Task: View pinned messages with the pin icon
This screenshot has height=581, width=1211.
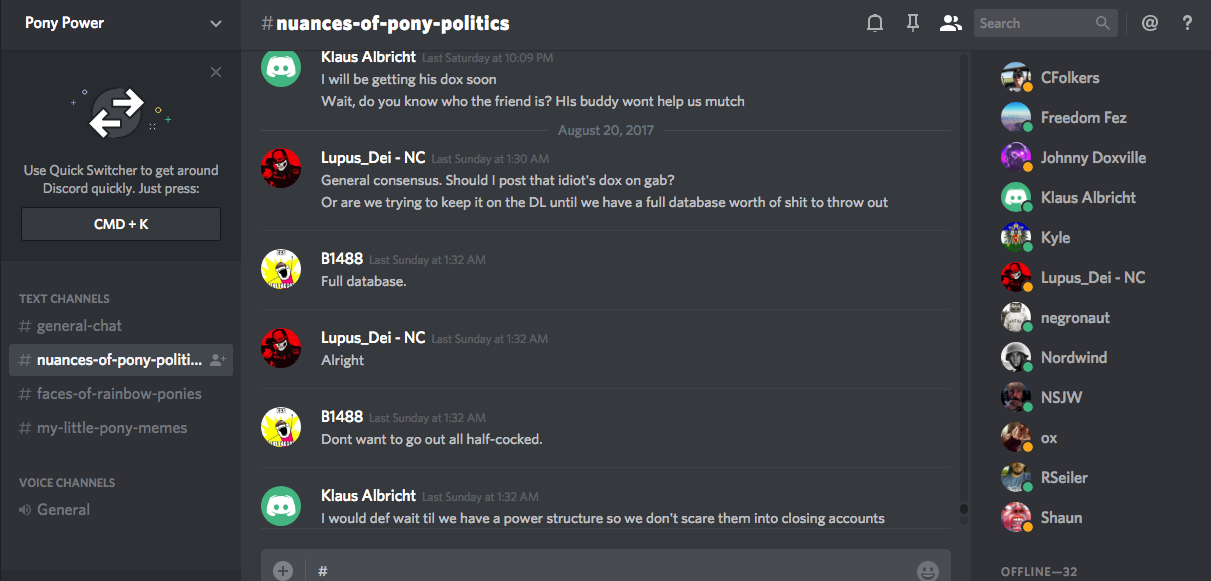Action: 912,22
